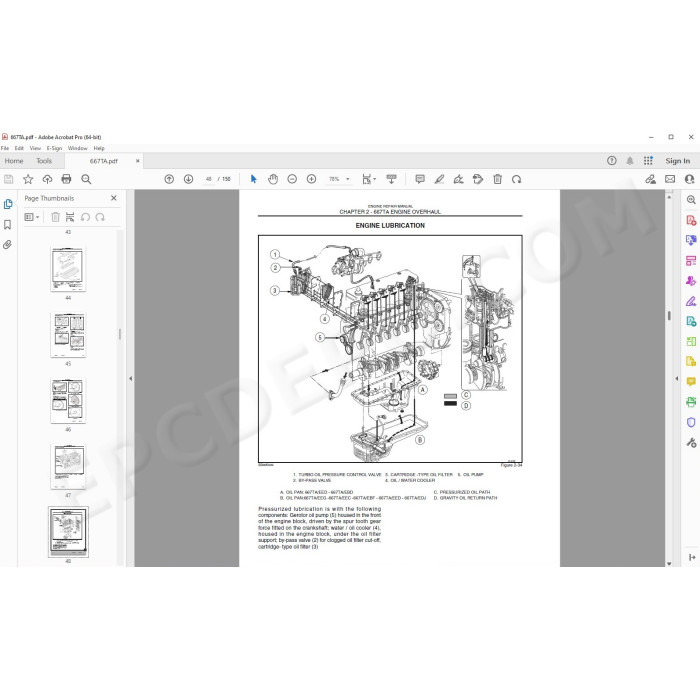This screenshot has height=700, width=700.
Task: Expand the right pane with the bottom arrow
Action: click(x=692, y=557)
